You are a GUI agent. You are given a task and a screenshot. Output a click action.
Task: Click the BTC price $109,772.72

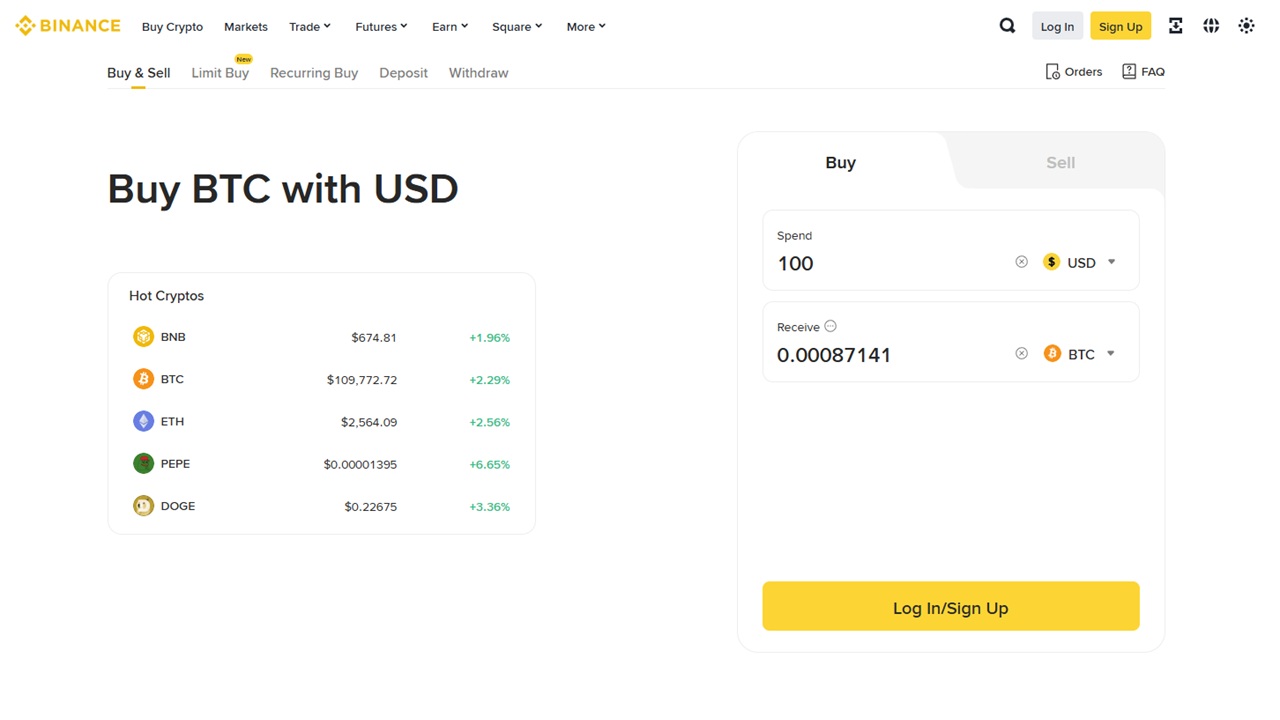[361, 380]
